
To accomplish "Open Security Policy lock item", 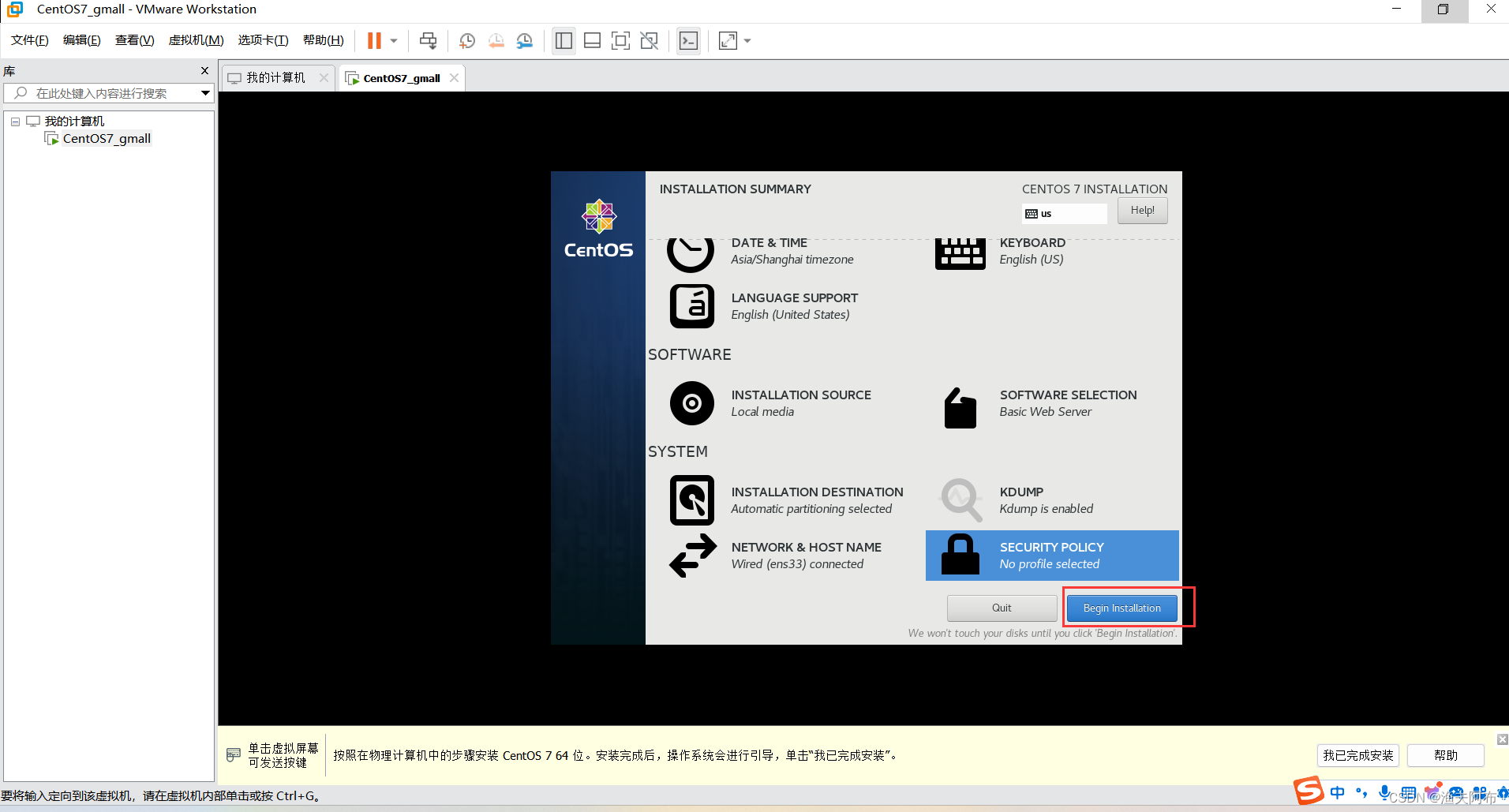I will pos(1052,556).
